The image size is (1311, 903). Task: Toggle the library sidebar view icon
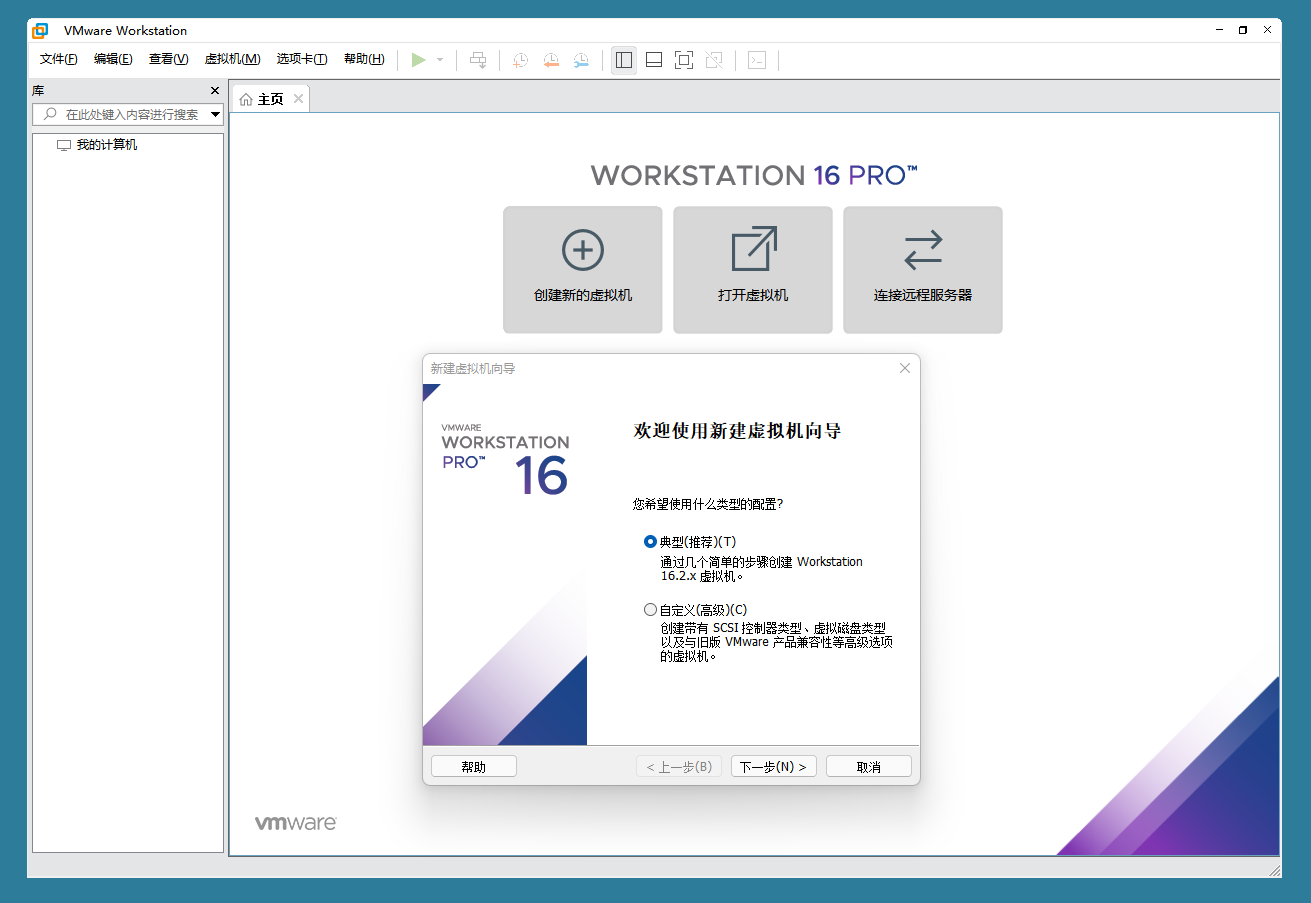pos(624,60)
